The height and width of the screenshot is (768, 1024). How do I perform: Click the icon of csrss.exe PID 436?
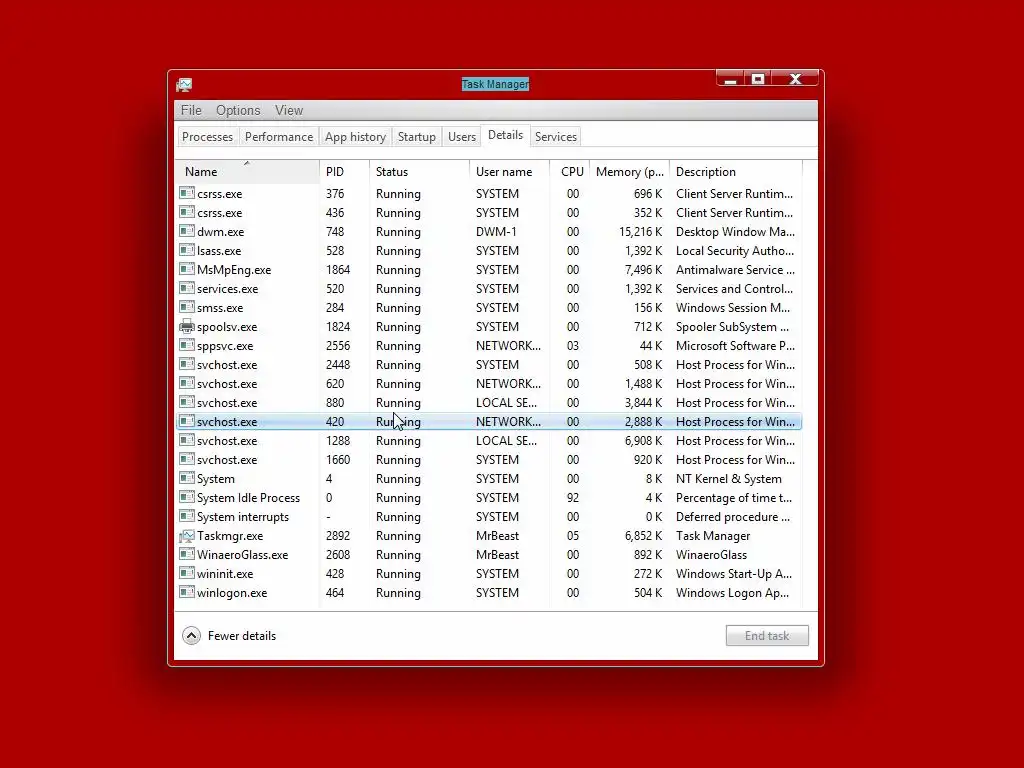point(187,212)
